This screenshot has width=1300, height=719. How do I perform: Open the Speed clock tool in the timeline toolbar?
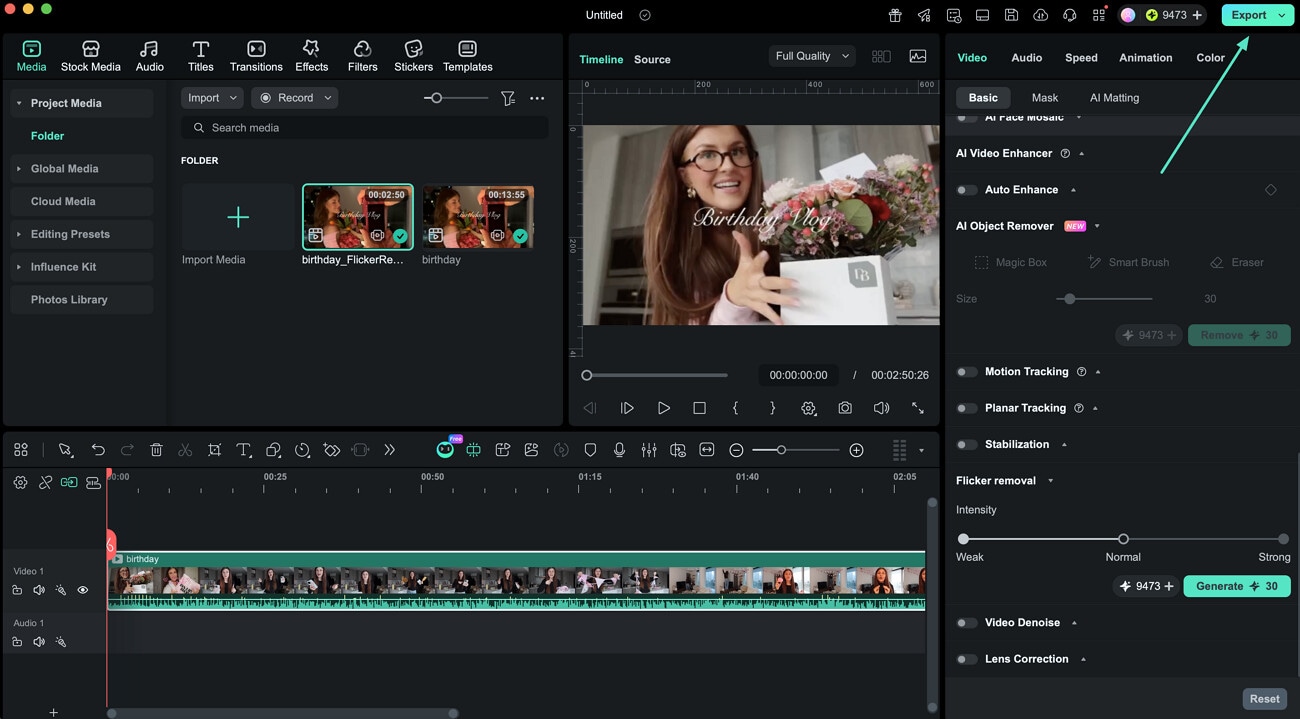point(302,449)
